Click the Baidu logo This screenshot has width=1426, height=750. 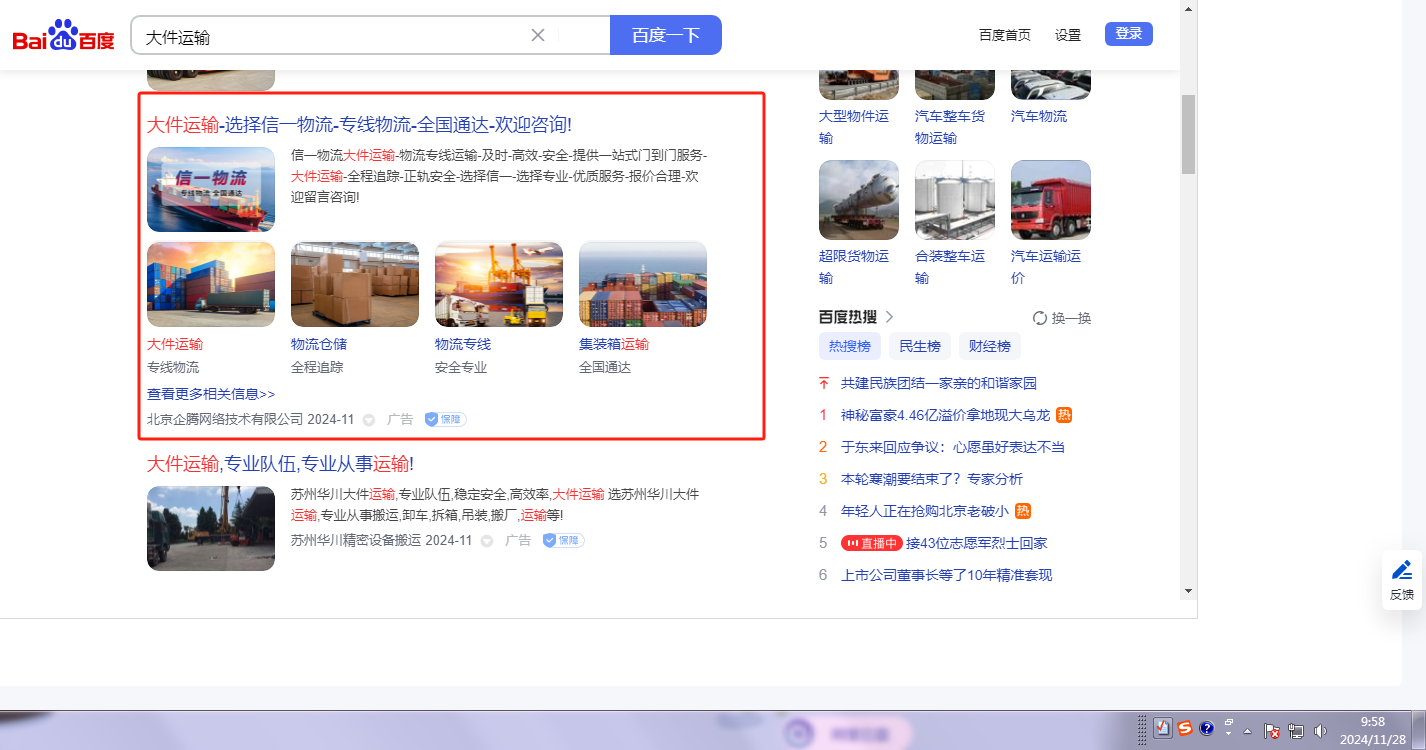pos(63,36)
